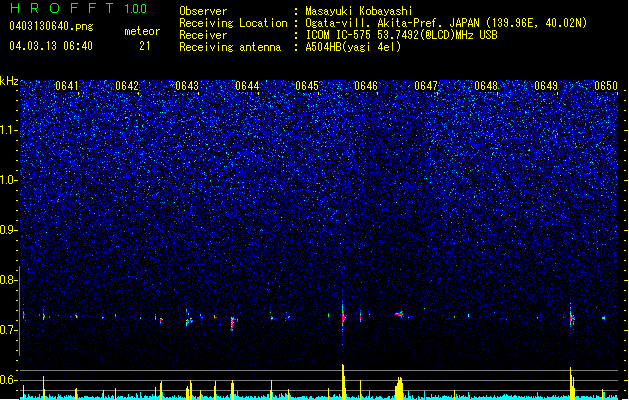The width and height of the screenshot is (629, 400).
Task: Select the ICOM IC-575 receiver description
Action: pyautogui.click(x=401, y=35)
